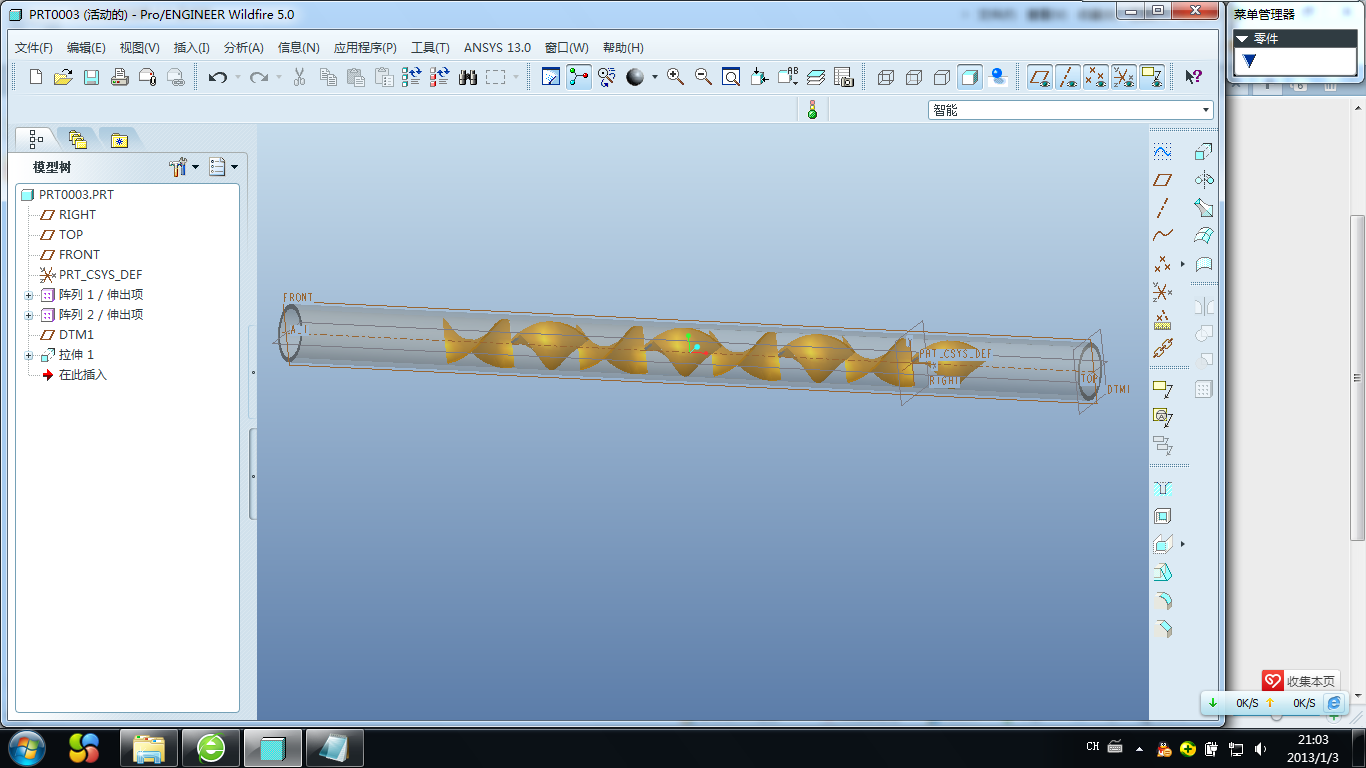Expand the 拉伸 1 feature node
This screenshot has width=1366, height=768.
pos(29,355)
